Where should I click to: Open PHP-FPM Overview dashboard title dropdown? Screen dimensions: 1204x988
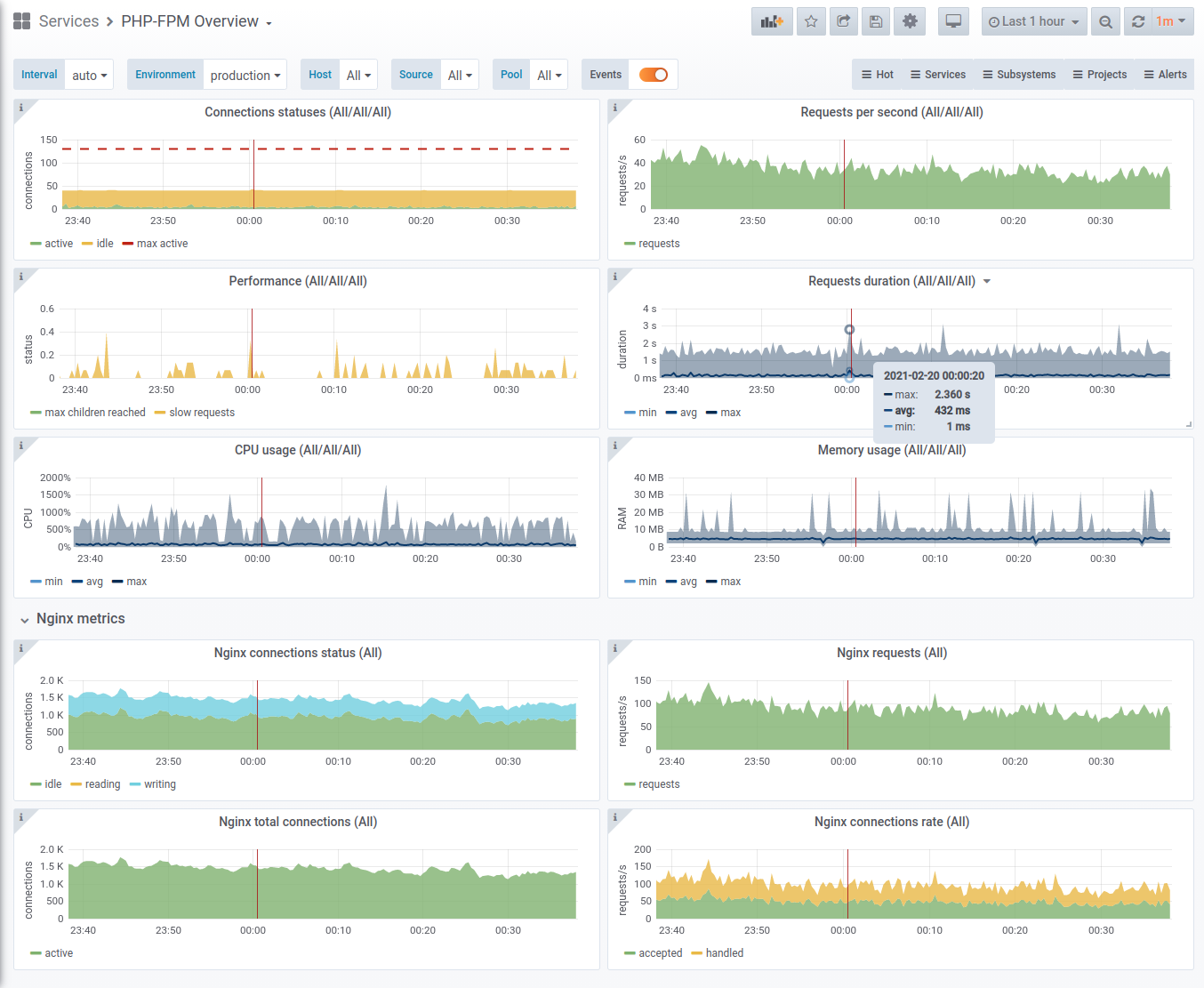point(197,21)
